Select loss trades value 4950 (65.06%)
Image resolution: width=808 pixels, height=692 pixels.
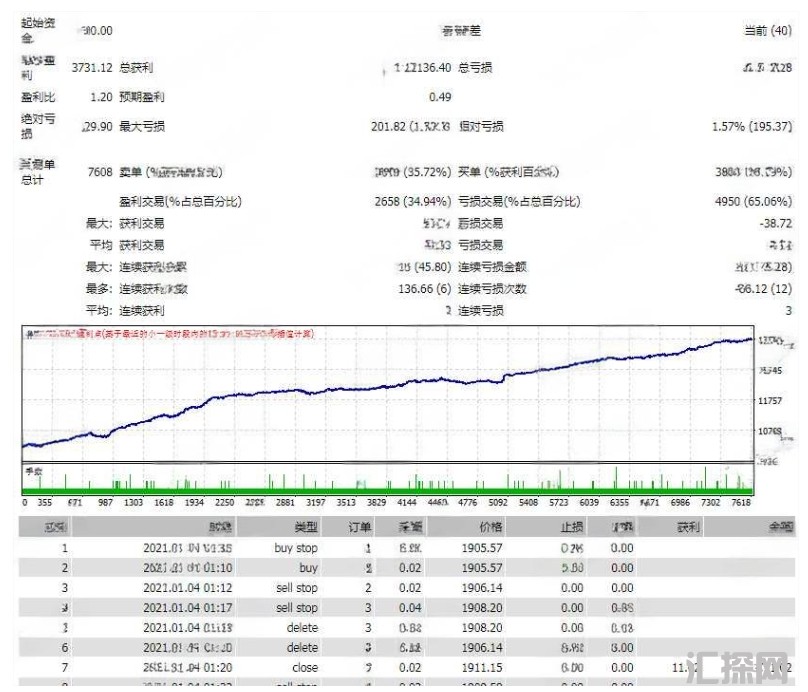[x=753, y=201]
